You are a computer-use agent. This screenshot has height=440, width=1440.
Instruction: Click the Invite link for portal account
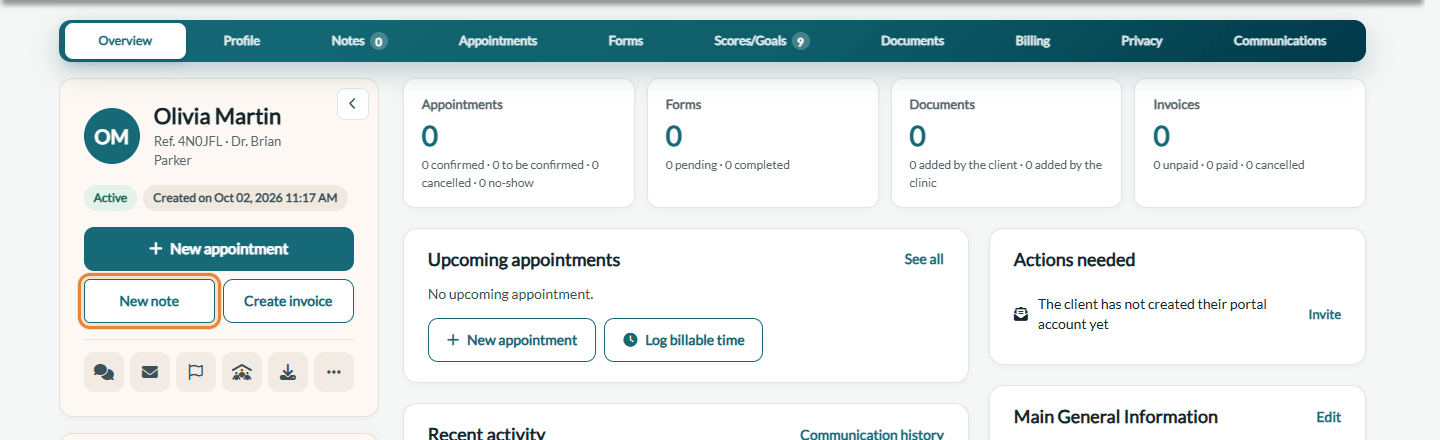[x=1325, y=314]
